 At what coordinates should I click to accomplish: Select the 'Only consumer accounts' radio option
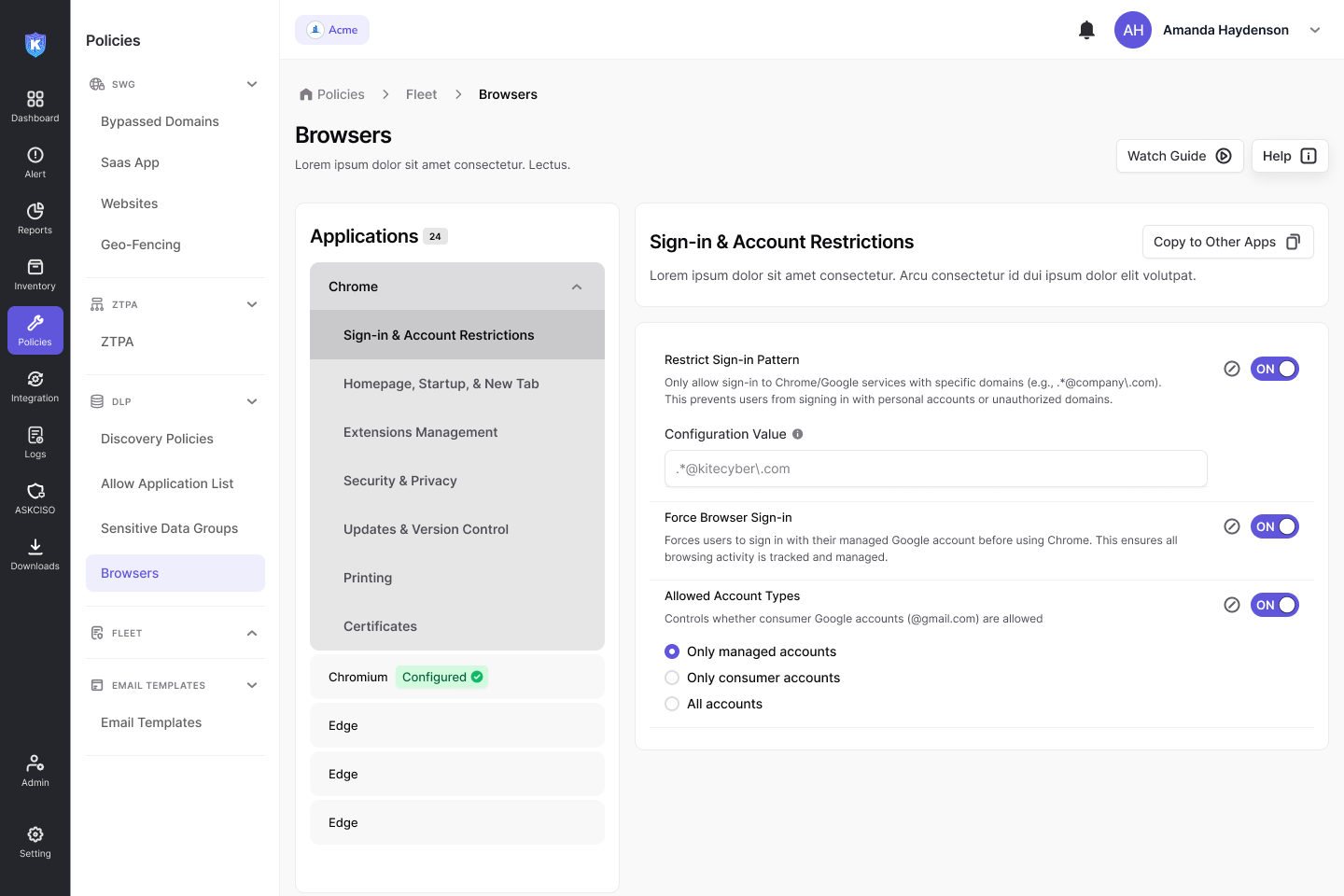pyautogui.click(x=672, y=678)
